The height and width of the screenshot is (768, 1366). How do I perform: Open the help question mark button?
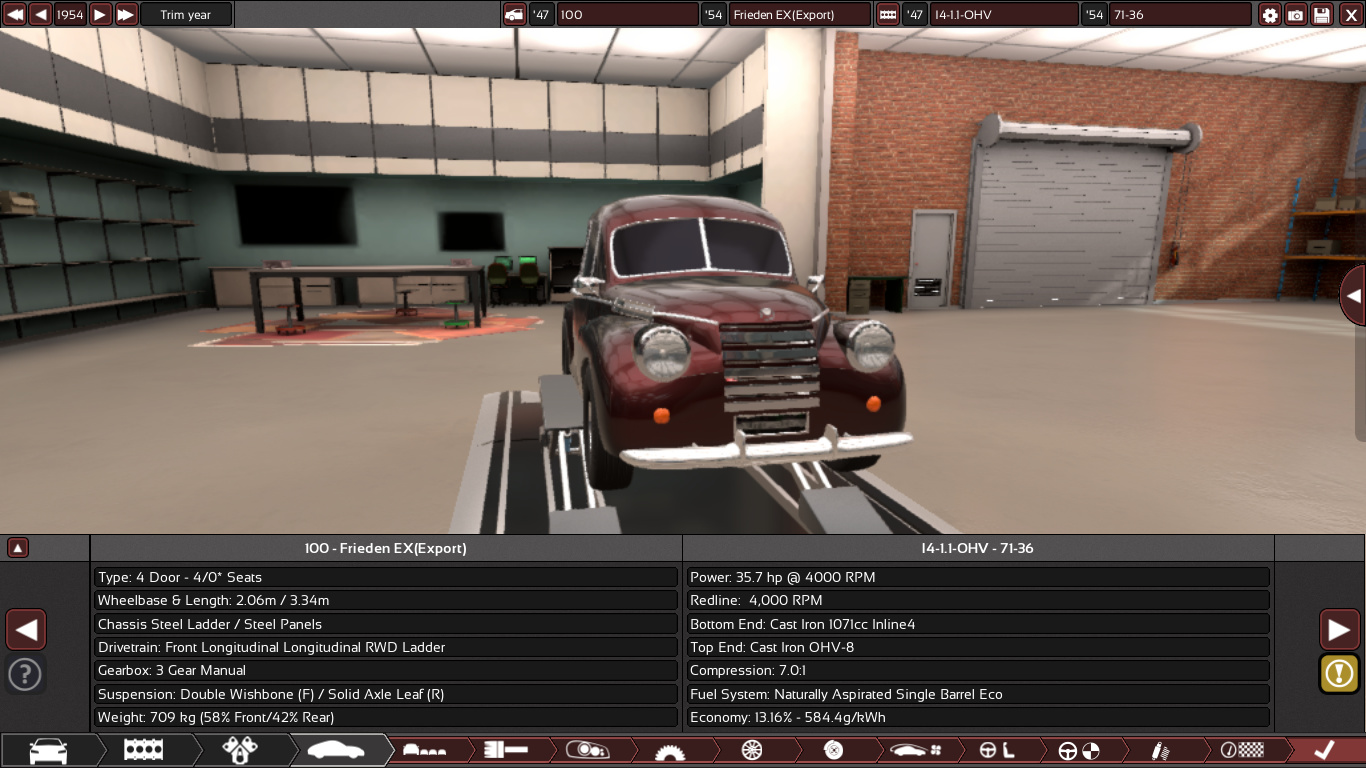[25, 674]
